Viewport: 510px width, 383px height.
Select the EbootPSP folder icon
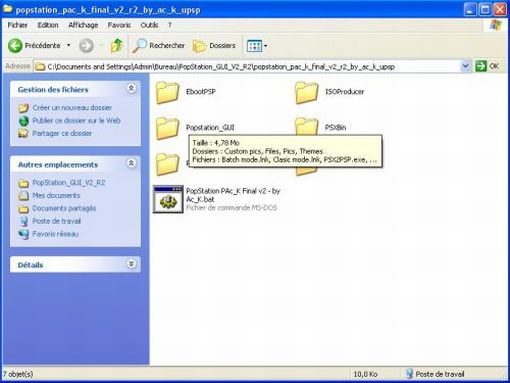click(x=167, y=92)
